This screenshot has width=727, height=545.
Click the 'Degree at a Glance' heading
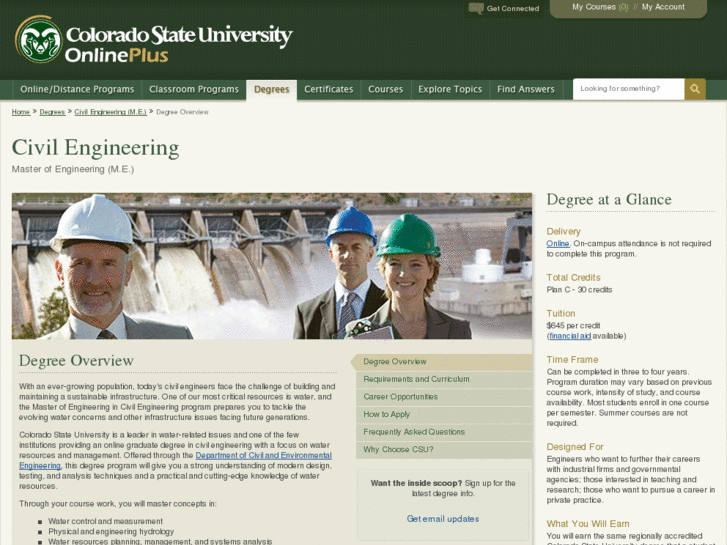[609, 199]
